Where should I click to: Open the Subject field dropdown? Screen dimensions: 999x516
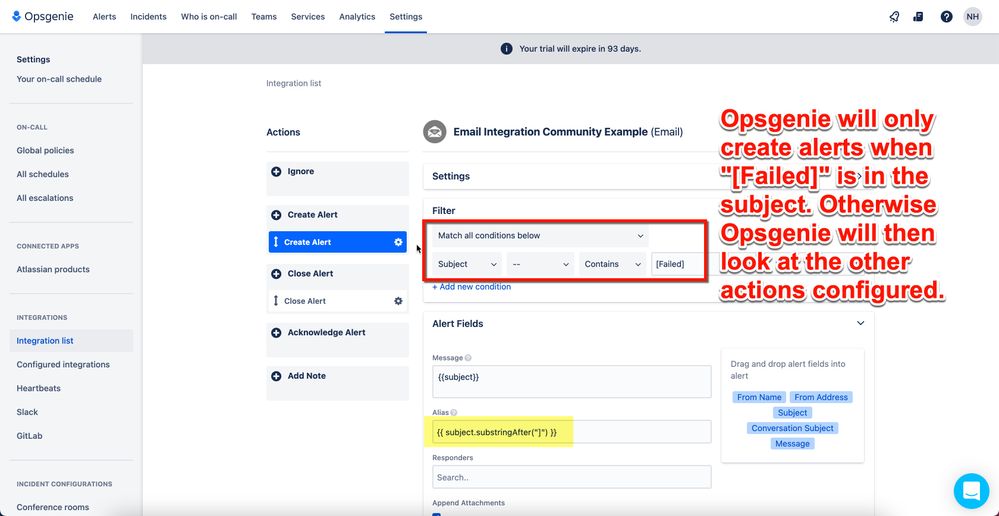pyautogui.click(x=467, y=264)
